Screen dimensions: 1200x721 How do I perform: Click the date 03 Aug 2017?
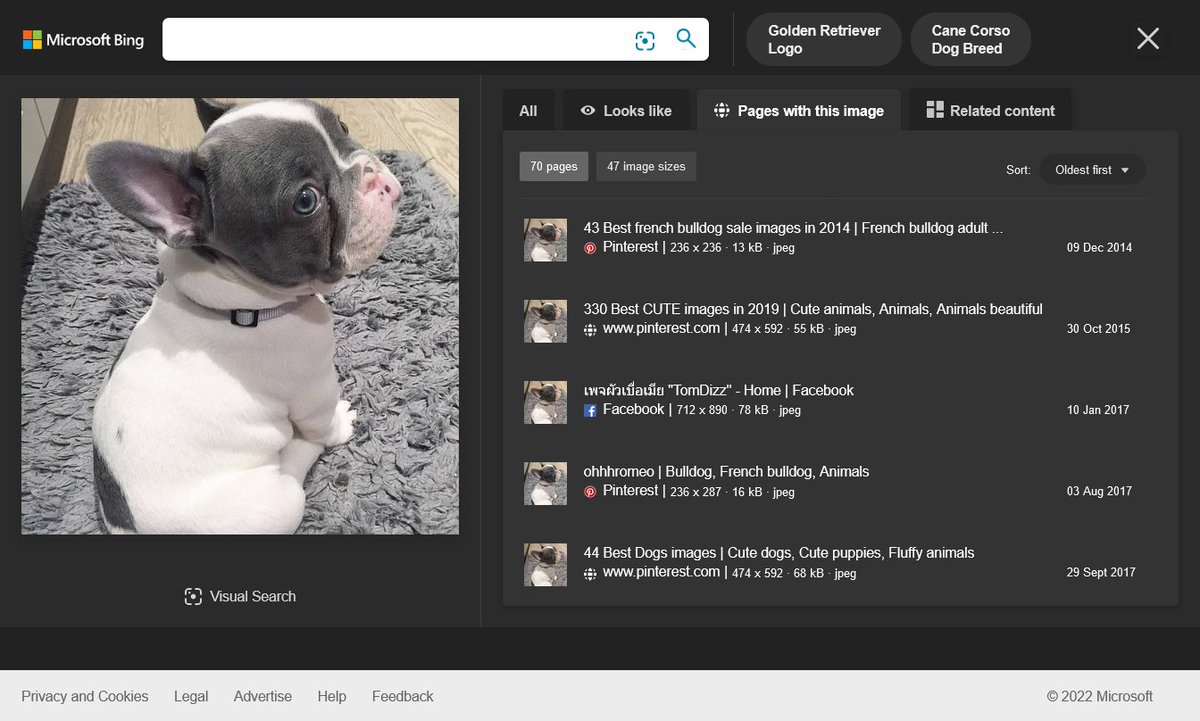pos(1099,492)
